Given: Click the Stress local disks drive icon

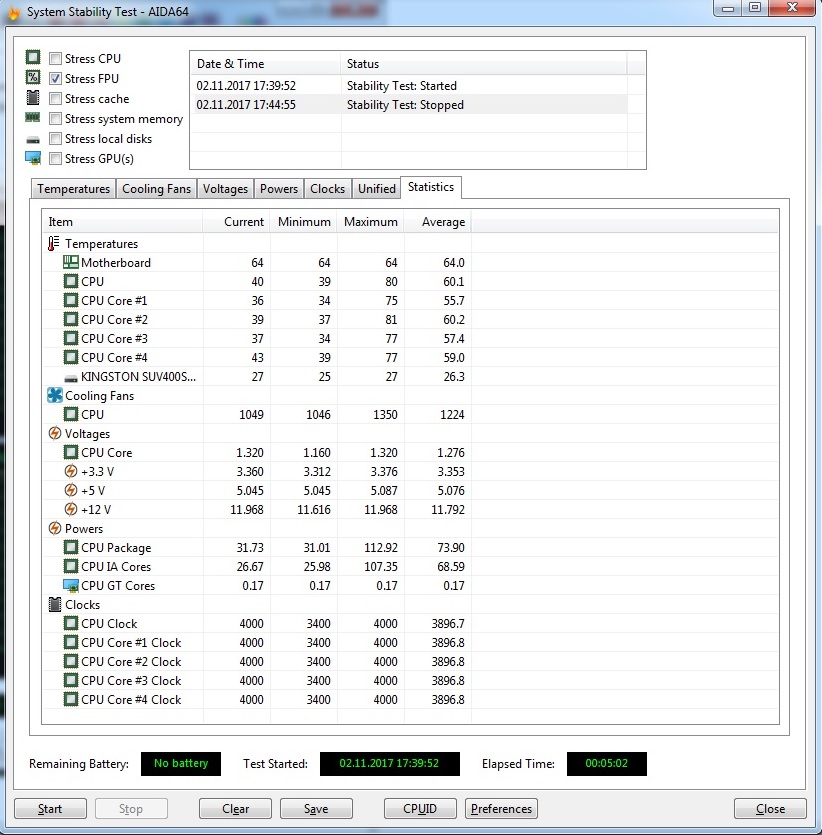Looking at the screenshot, I should click(x=33, y=140).
